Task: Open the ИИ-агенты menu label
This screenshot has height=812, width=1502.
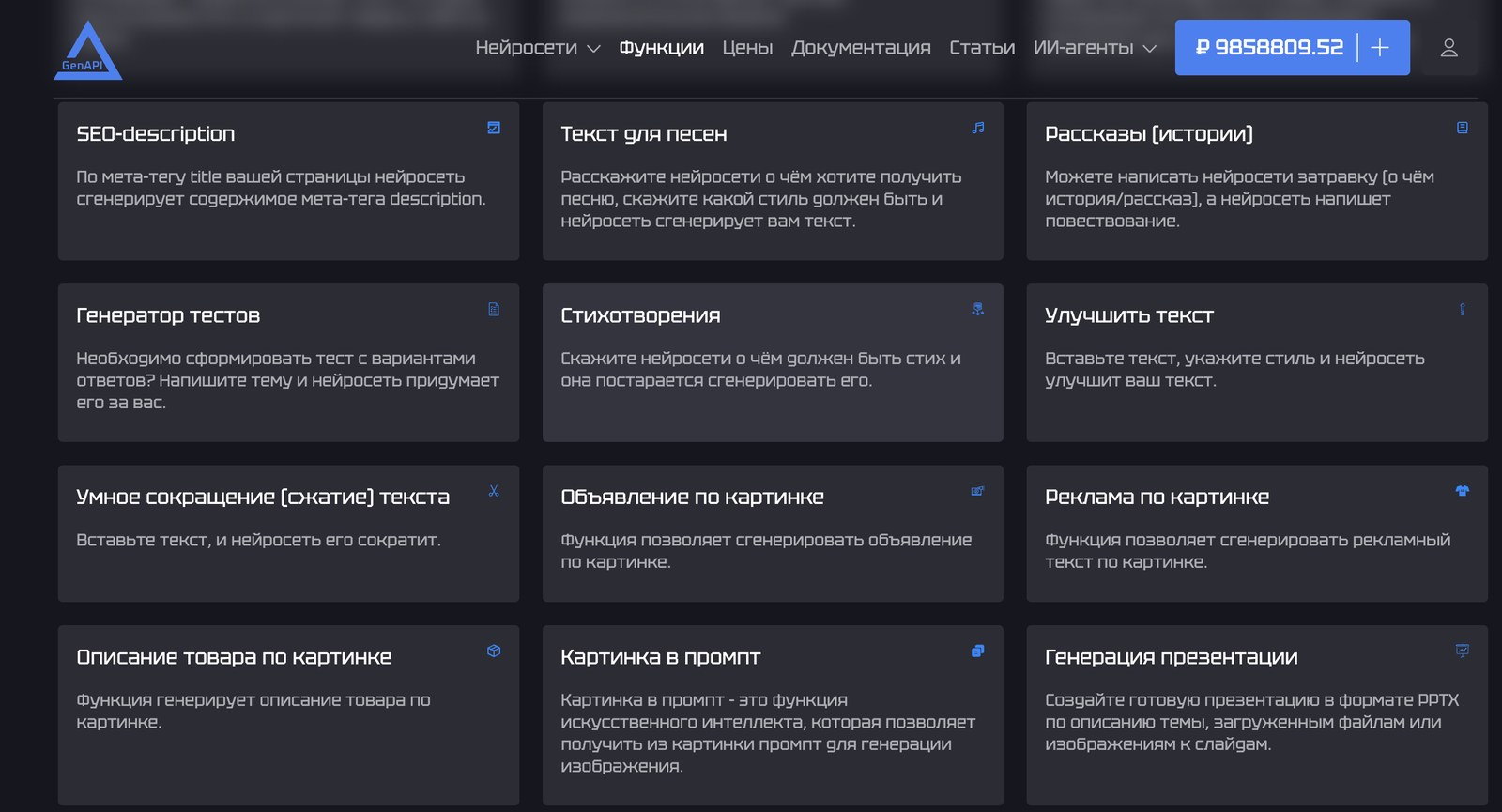Action: point(1083,48)
